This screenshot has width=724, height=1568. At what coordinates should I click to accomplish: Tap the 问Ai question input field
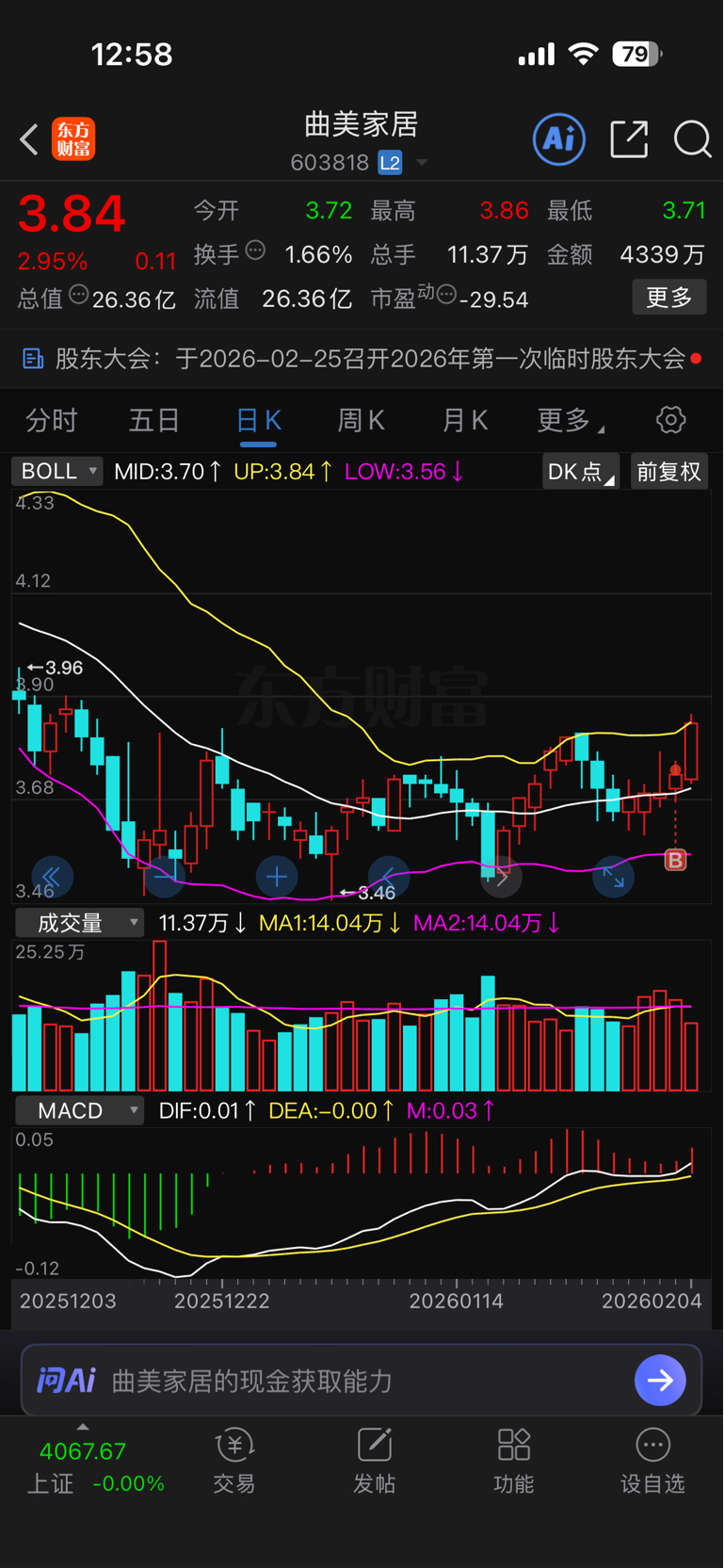pyautogui.click(x=362, y=1381)
